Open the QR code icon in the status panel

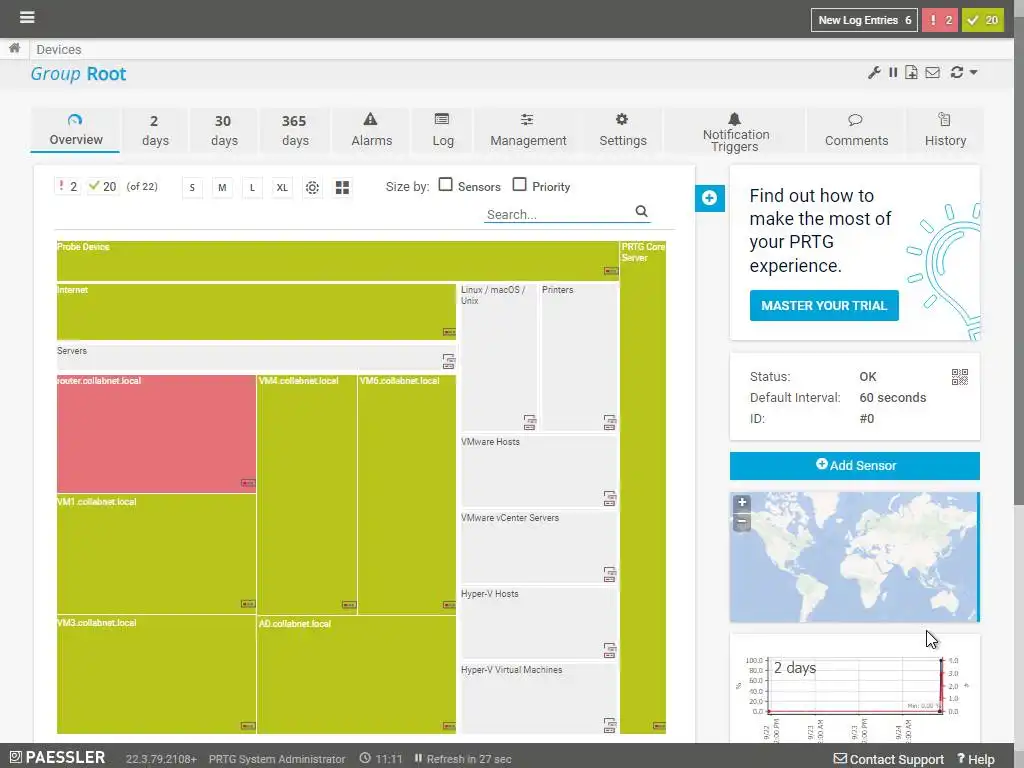click(x=959, y=377)
